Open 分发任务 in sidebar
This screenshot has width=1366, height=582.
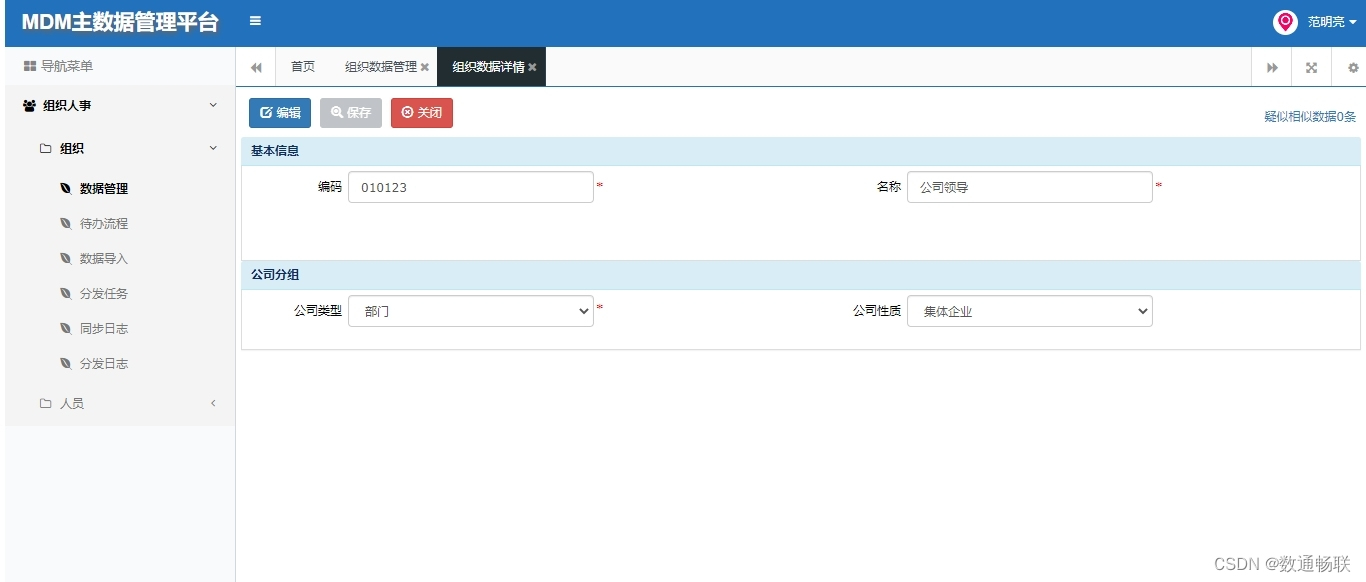[104, 293]
